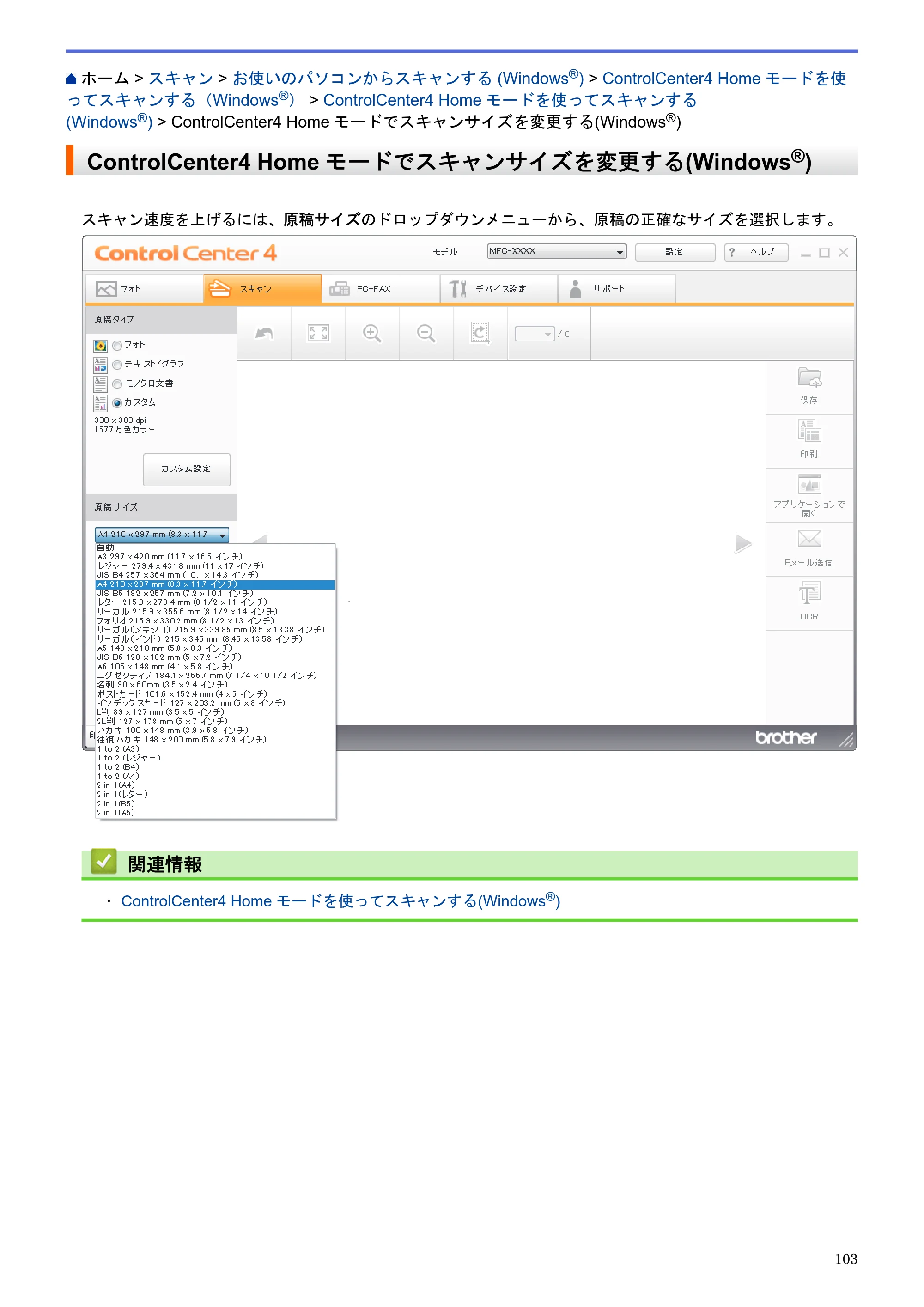This screenshot has width=924, height=1307.
Task: Select the モノクロ文書 radio button
Action: [x=117, y=384]
